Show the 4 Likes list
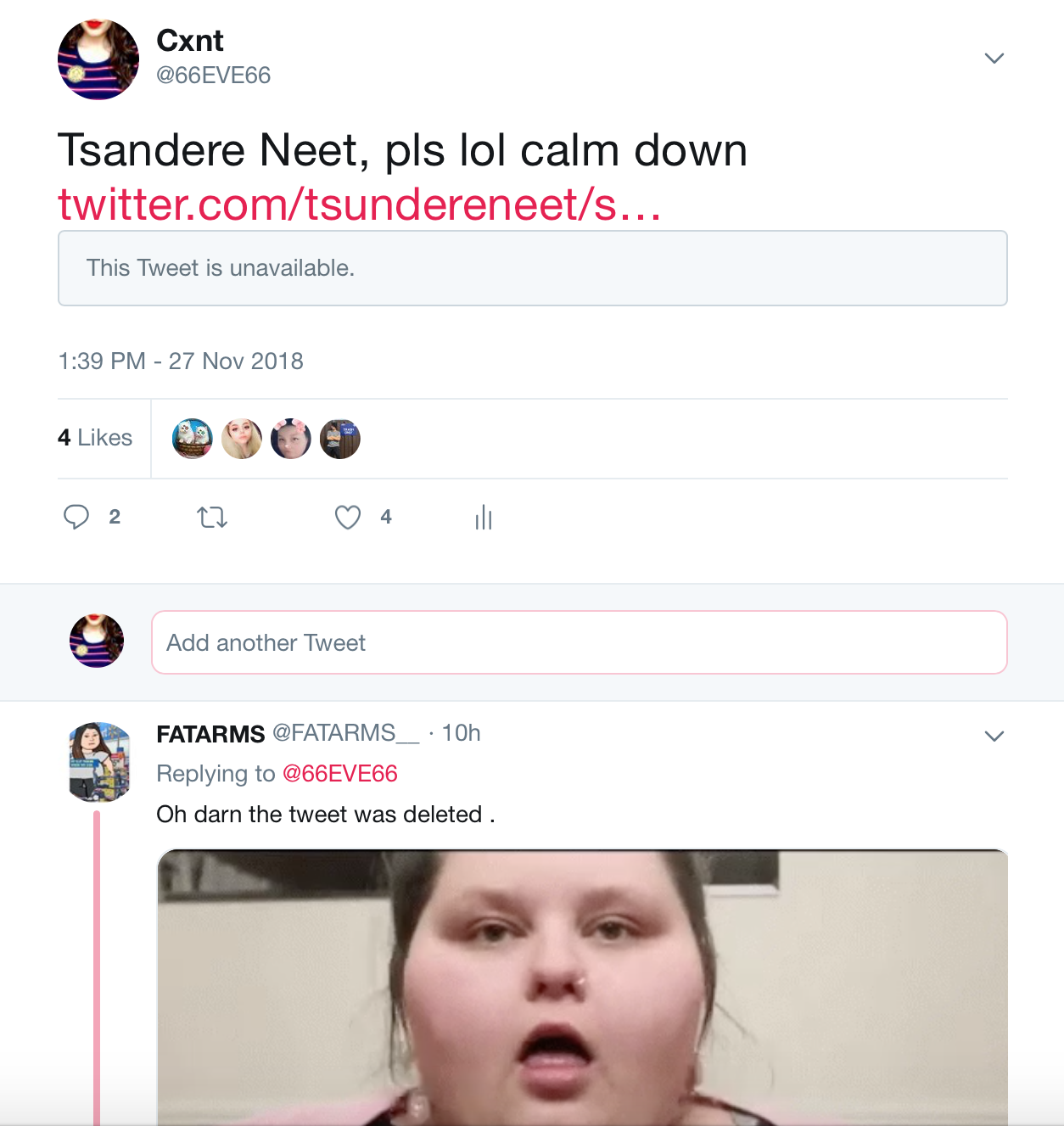Image resolution: width=1064 pixels, height=1126 pixels. click(95, 438)
